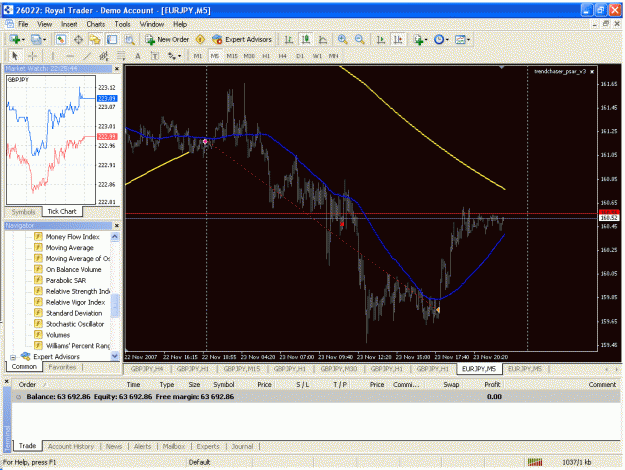Open the Strategy Tester magnifier icon
The width and height of the screenshot is (625, 470).
(129, 39)
